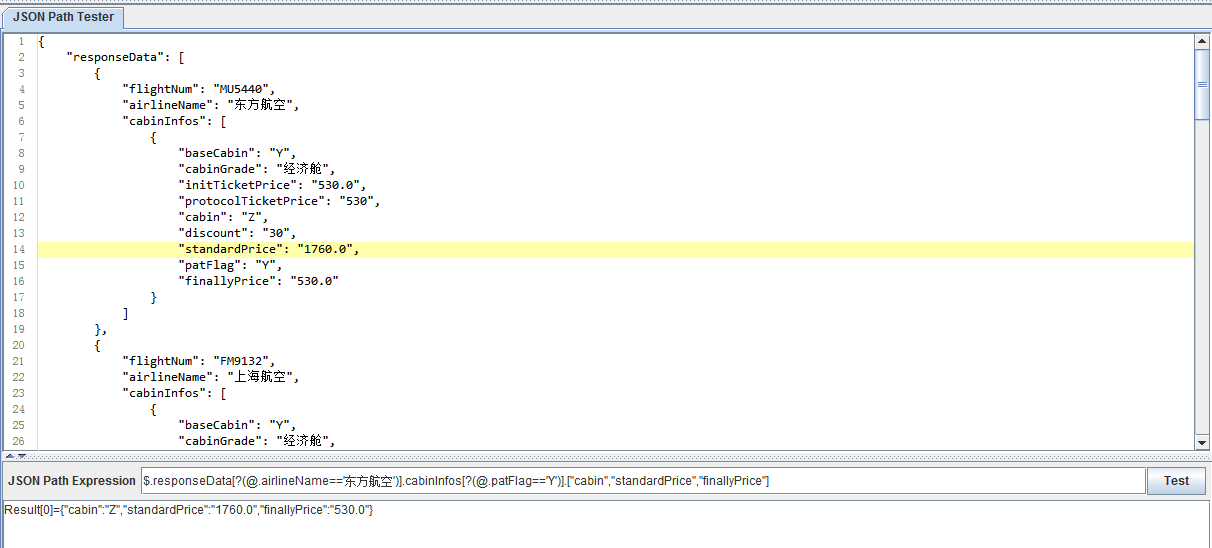
Task: Click the "protocolTicketPrice": "530" line
Action: [x=280, y=201]
